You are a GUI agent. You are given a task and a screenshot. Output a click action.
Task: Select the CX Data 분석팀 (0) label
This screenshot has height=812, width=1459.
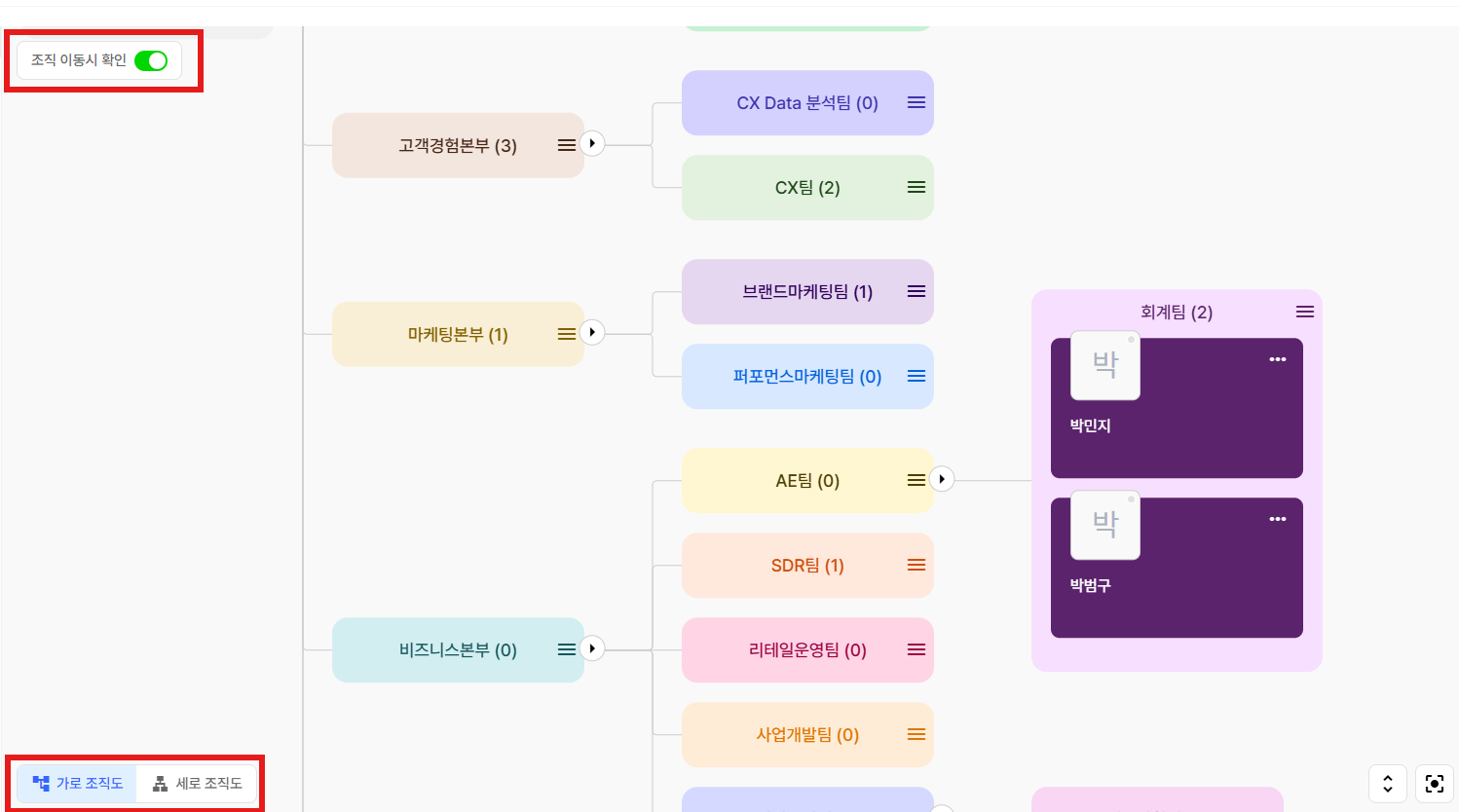(x=807, y=103)
